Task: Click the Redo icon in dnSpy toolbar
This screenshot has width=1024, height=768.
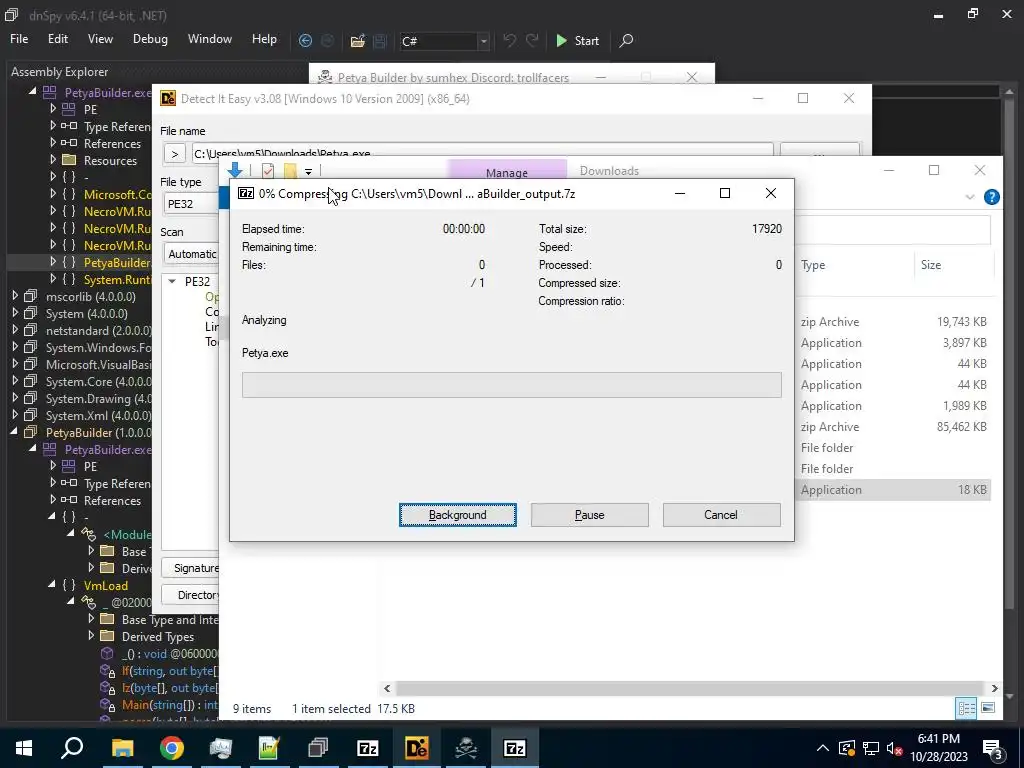Action: [x=532, y=40]
